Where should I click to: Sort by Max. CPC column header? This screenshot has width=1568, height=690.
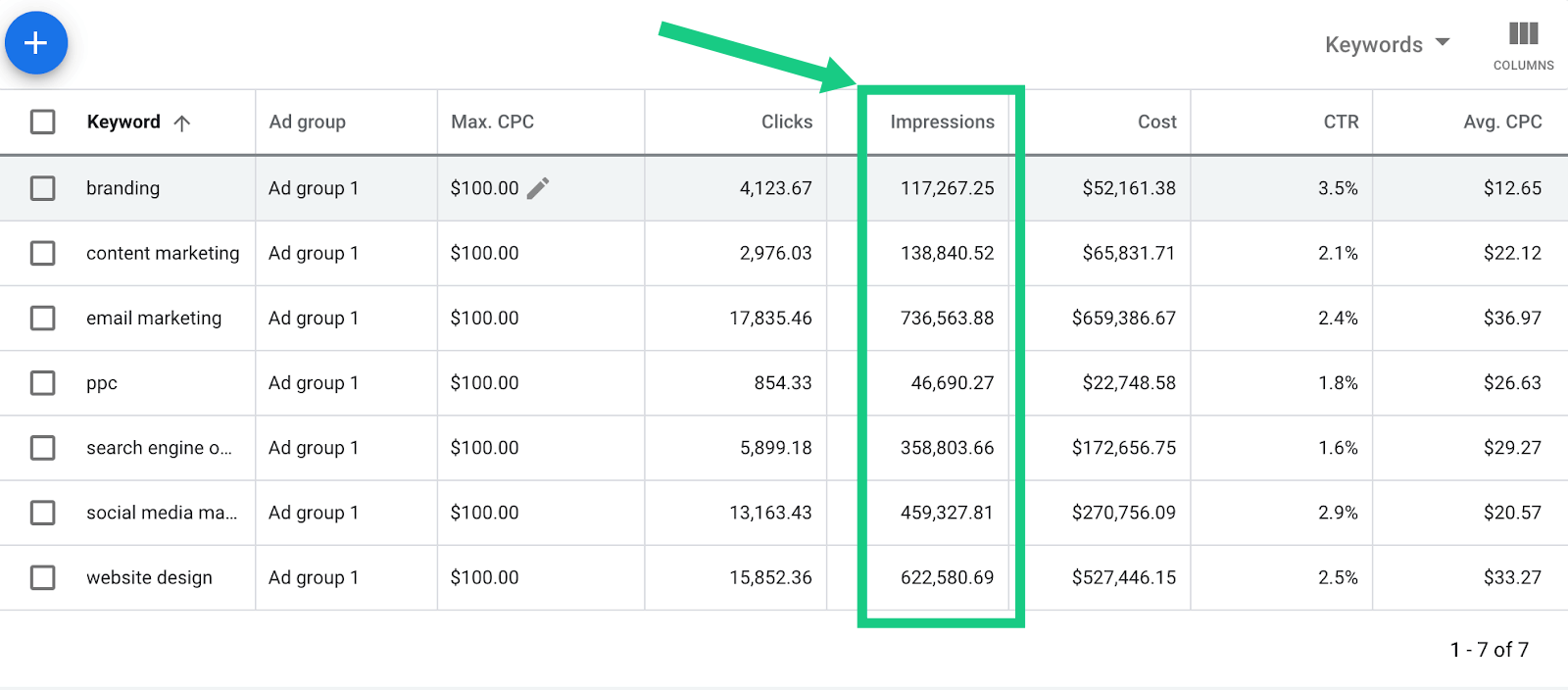click(x=492, y=122)
